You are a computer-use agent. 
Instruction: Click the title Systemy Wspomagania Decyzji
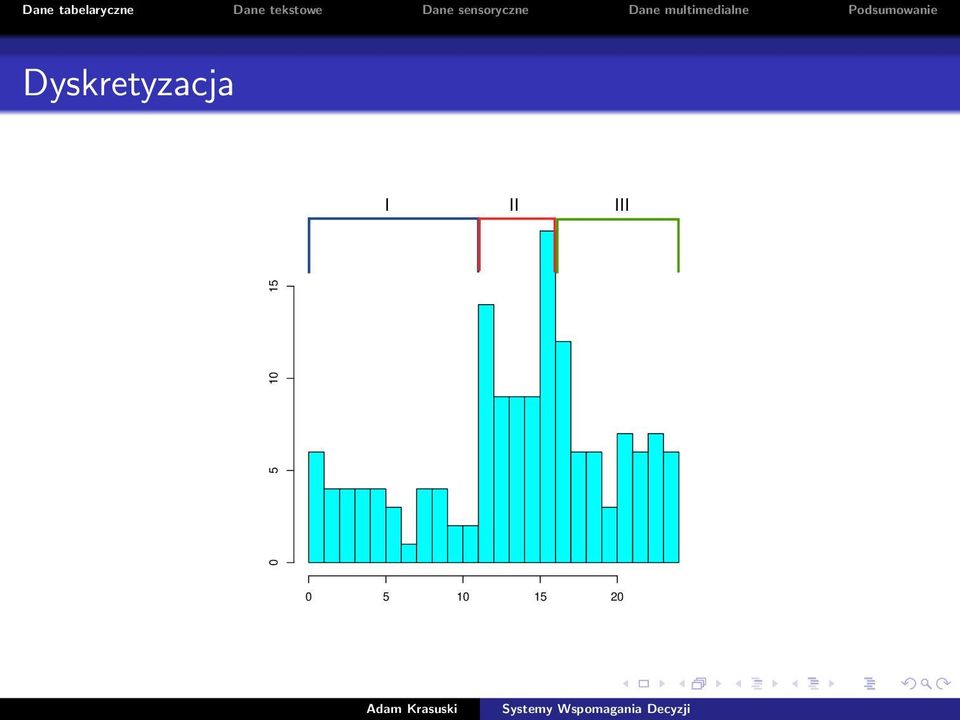point(596,709)
